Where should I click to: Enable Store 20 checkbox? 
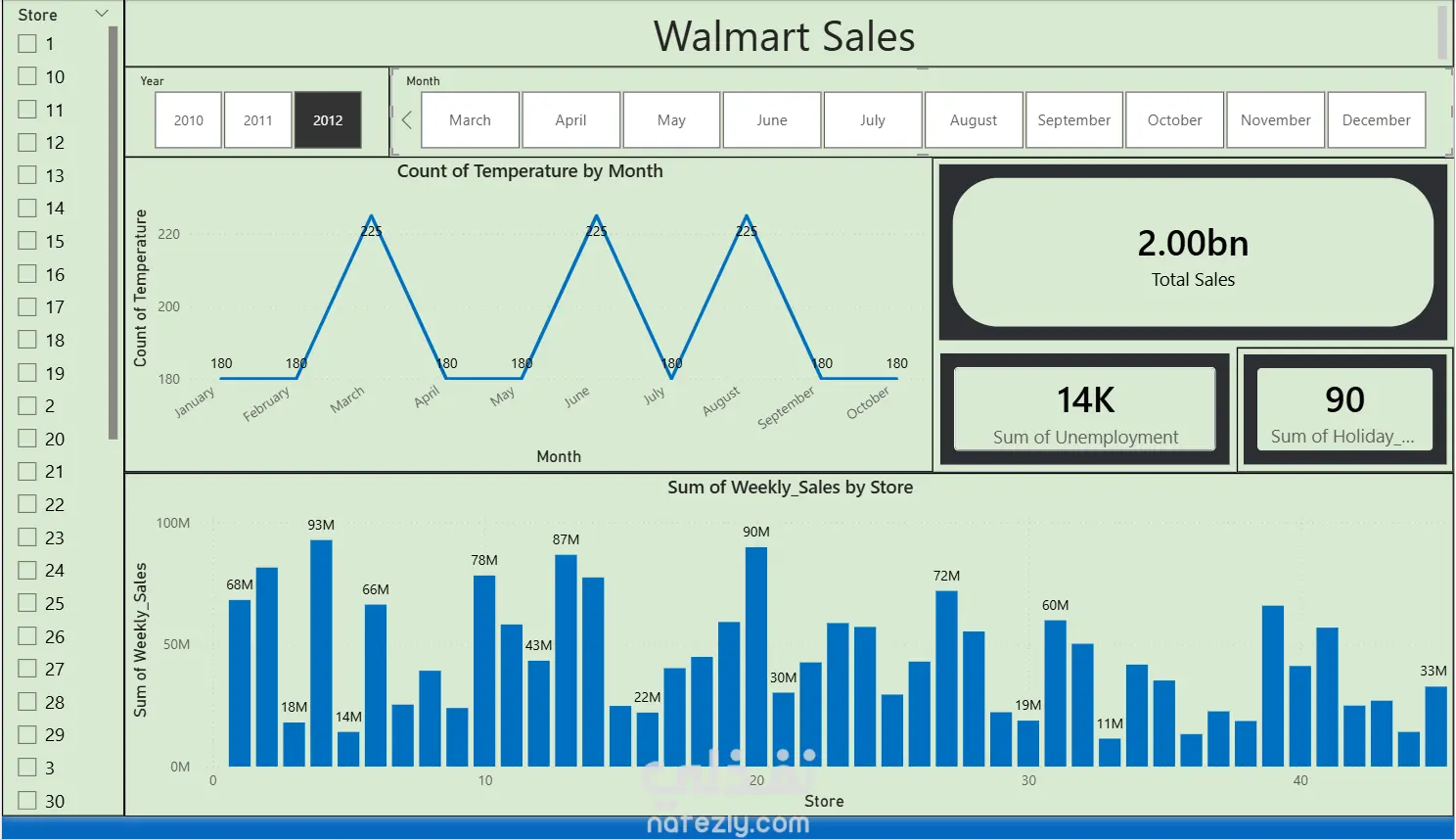[x=27, y=439]
